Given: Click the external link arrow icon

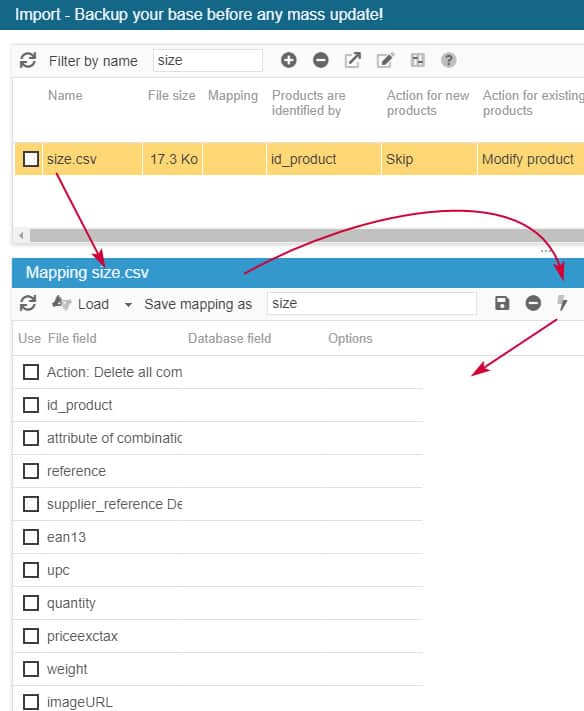Looking at the screenshot, I should tap(353, 60).
